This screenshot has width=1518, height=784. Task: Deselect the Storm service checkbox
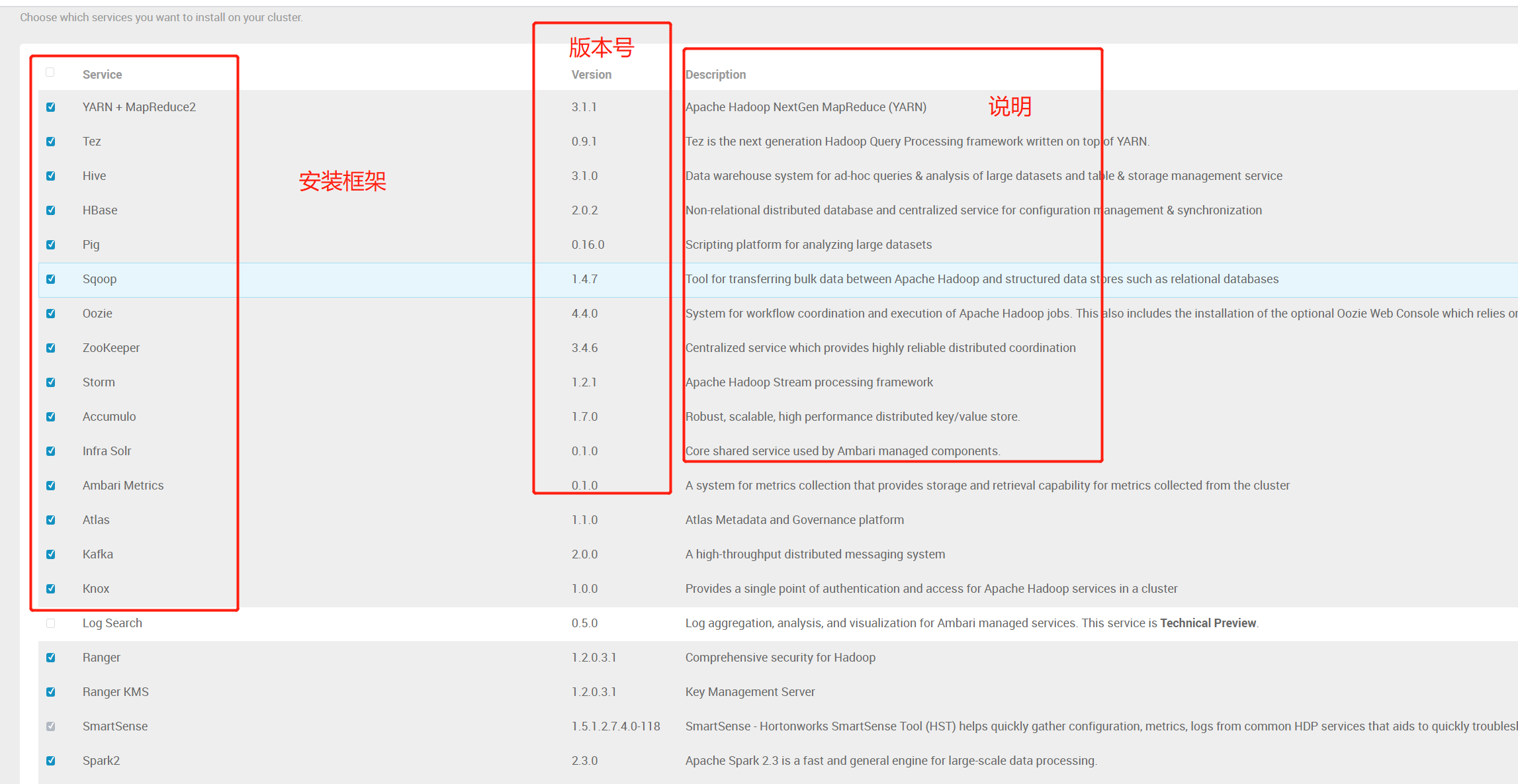(x=51, y=382)
